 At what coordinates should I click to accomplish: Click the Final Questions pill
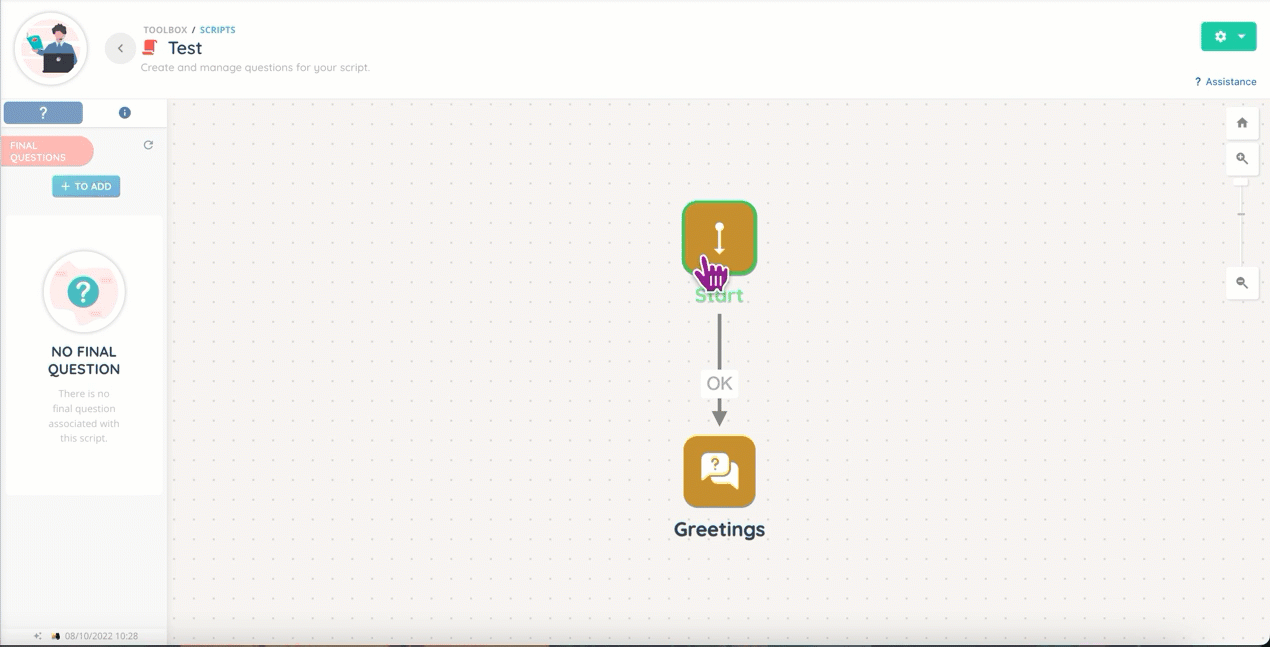pos(47,151)
